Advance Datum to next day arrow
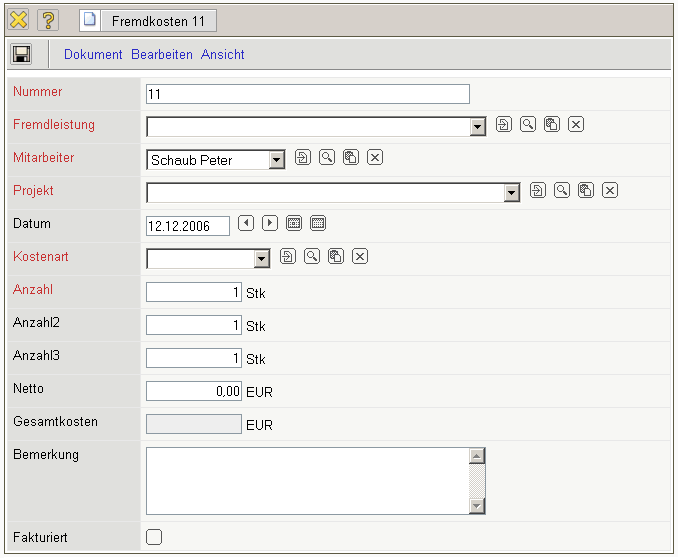Image resolution: width=678 pixels, height=558 pixels. click(x=270, y=223)
